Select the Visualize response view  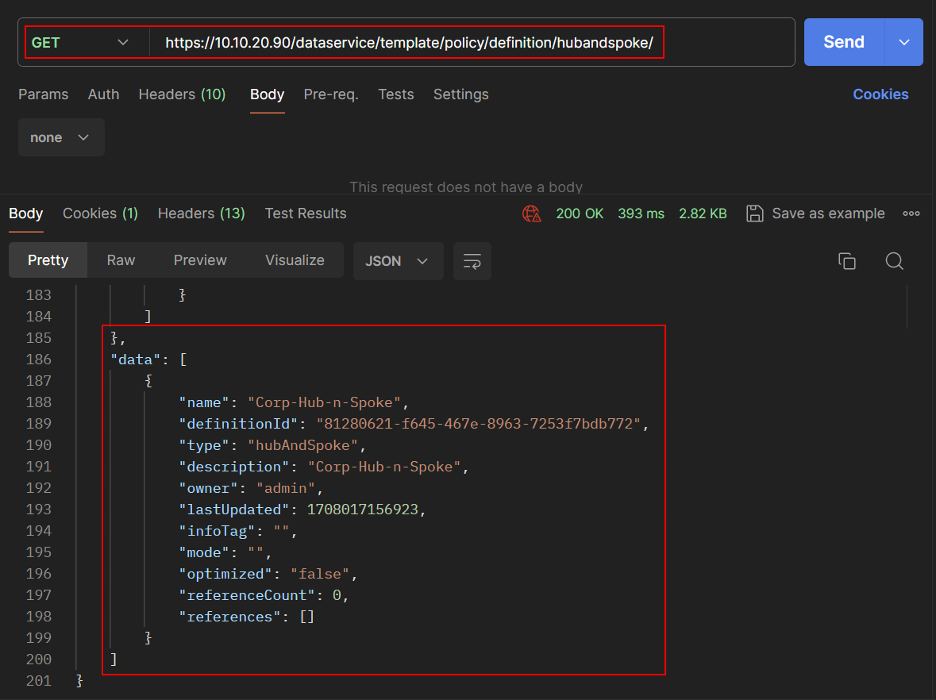tap(294, 260)
